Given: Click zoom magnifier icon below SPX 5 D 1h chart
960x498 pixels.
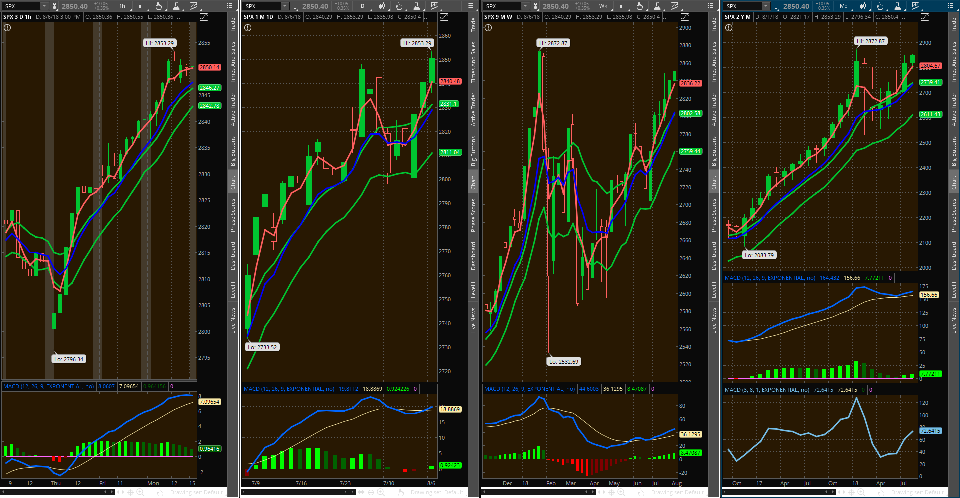Looking at the screenshot, I should [x=140, y=492].
